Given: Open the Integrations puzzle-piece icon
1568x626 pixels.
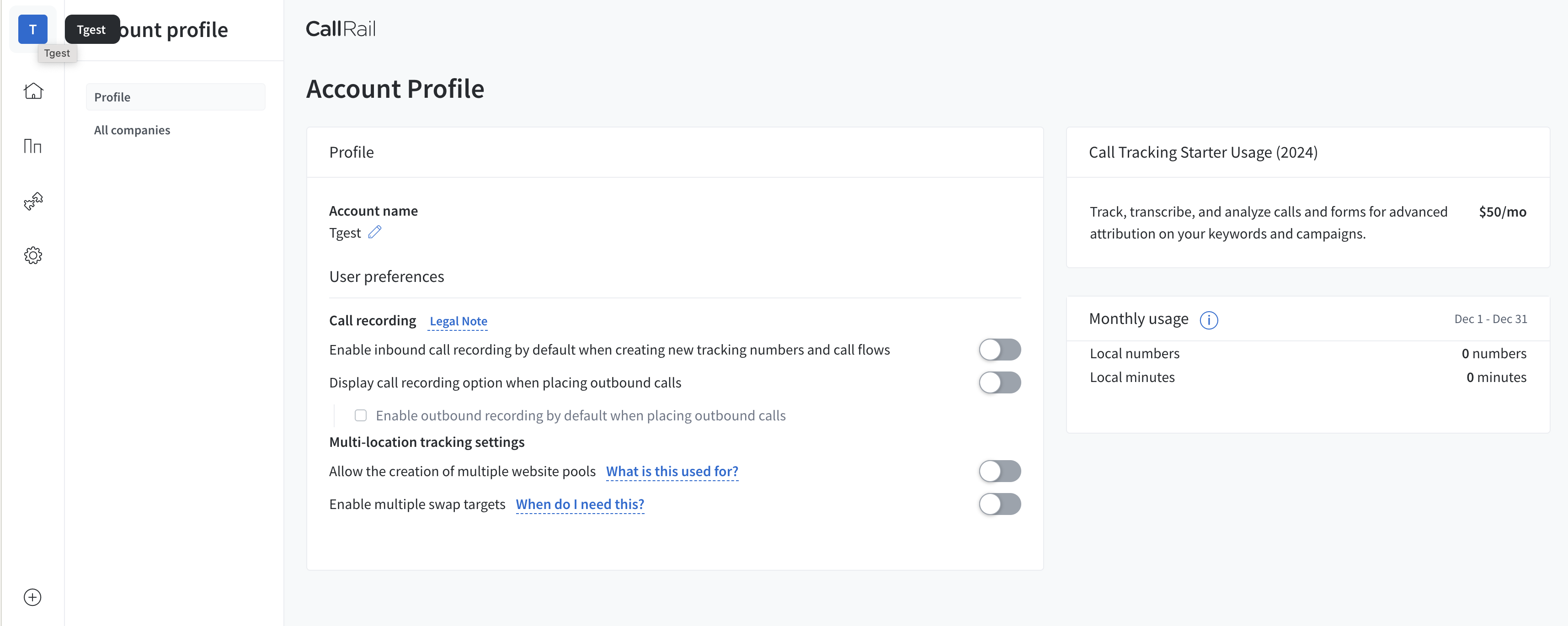Looking at the screenshot, I should pyautogui.click(x=33, y=201).
